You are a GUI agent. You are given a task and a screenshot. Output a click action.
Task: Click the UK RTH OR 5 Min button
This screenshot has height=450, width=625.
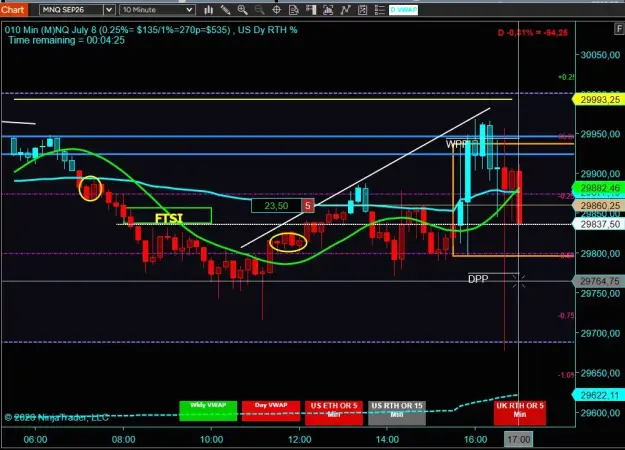[x=520, y=413]
